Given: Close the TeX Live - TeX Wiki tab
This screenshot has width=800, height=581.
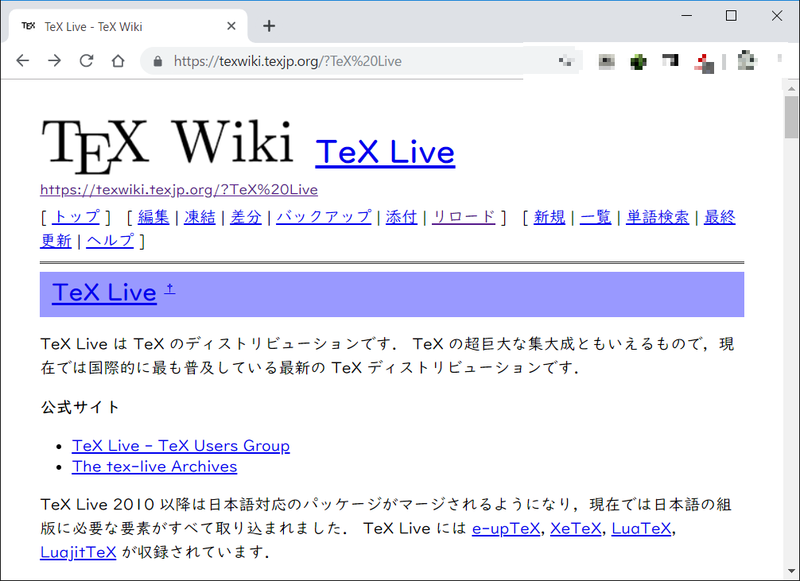Looking at the screenshot, I should 231,26.
